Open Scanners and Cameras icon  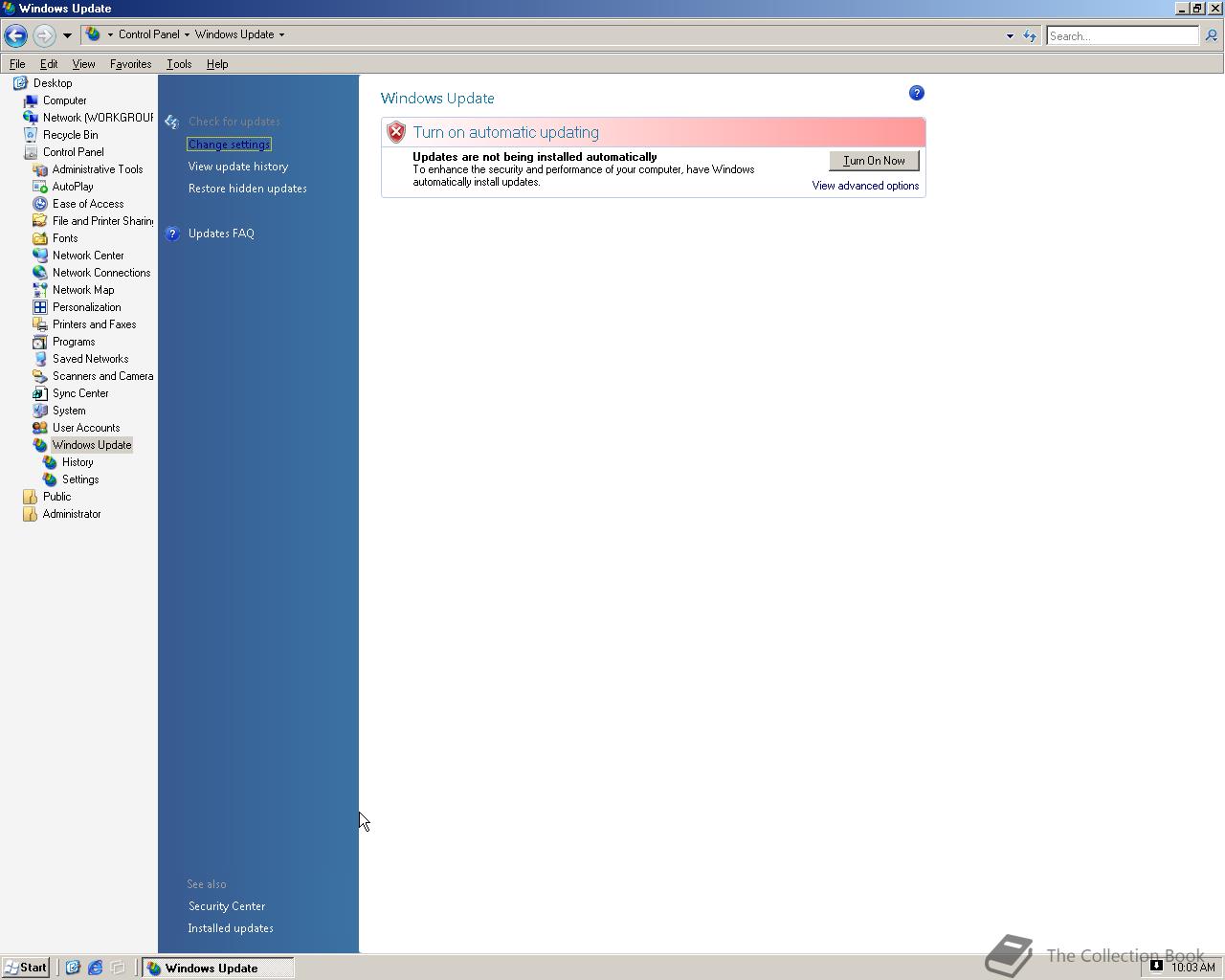tap(39, 376)
